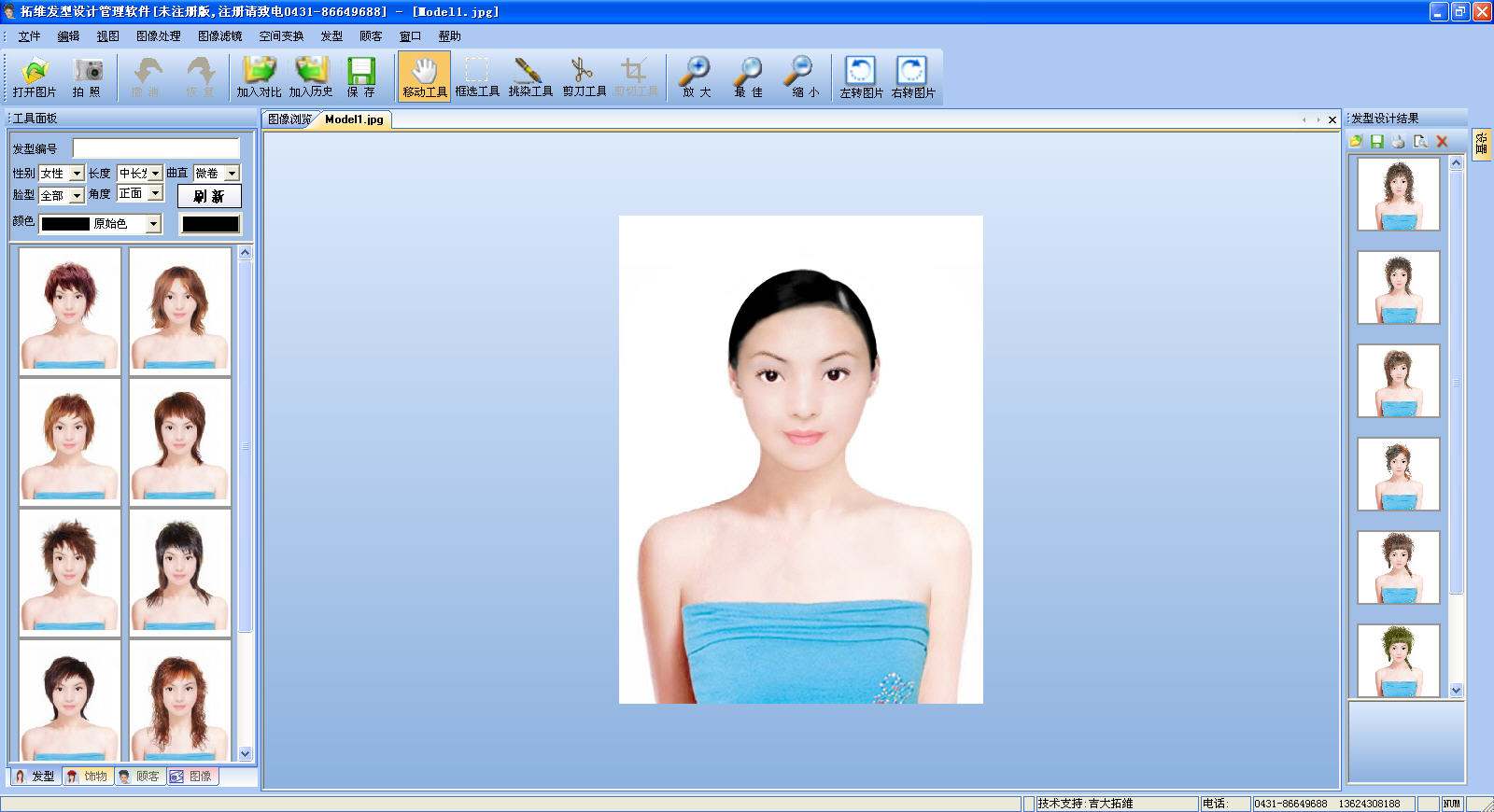Rotate image left with 左转图片
Screen dimensions: 1494x812
(860, 77)
